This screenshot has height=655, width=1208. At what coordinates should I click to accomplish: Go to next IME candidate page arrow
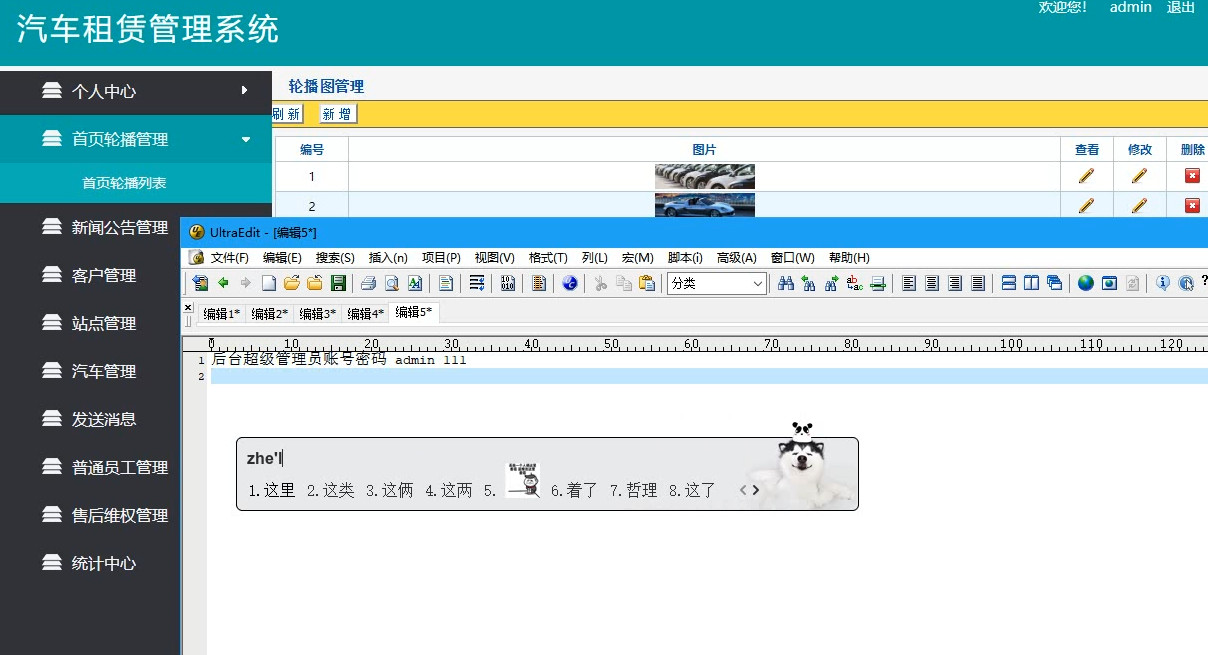coord(756,490)
